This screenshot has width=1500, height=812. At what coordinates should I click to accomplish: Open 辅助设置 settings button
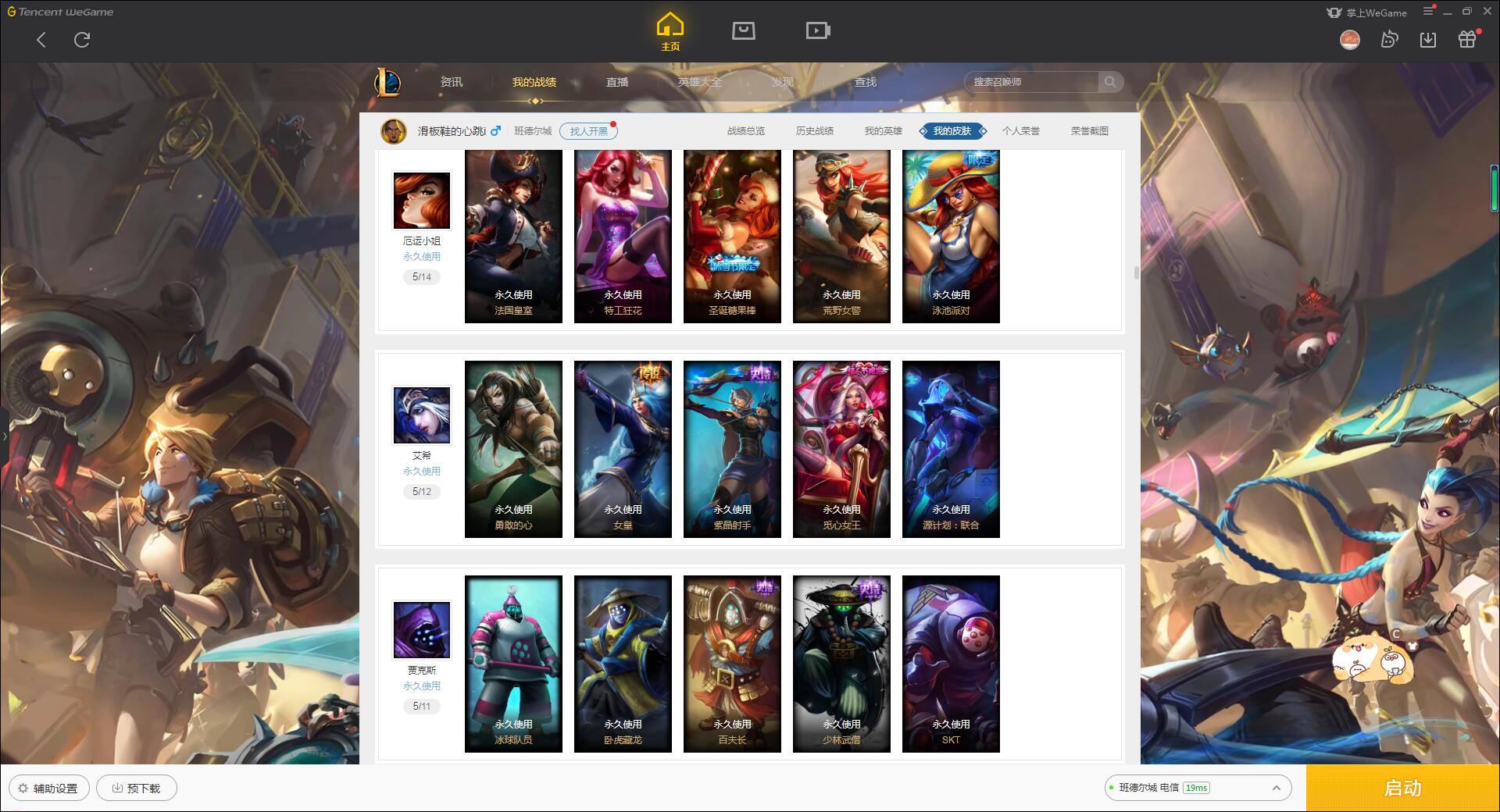pyautogui.click(x=49, y=788)
